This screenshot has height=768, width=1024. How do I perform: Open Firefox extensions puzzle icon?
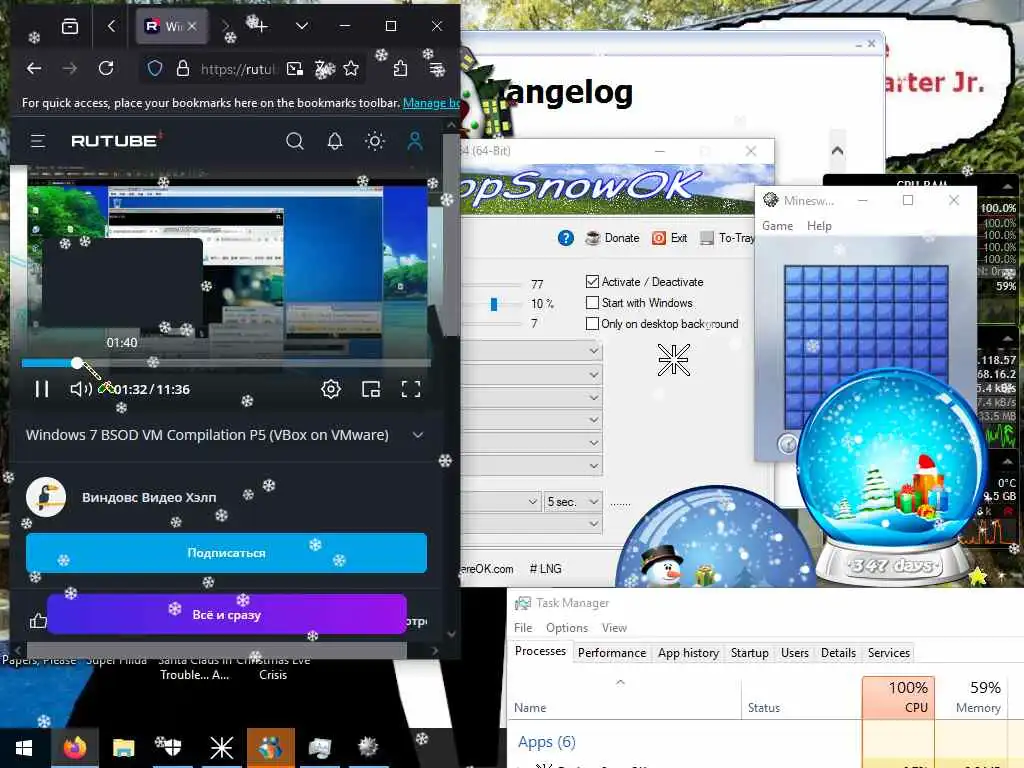400,68
